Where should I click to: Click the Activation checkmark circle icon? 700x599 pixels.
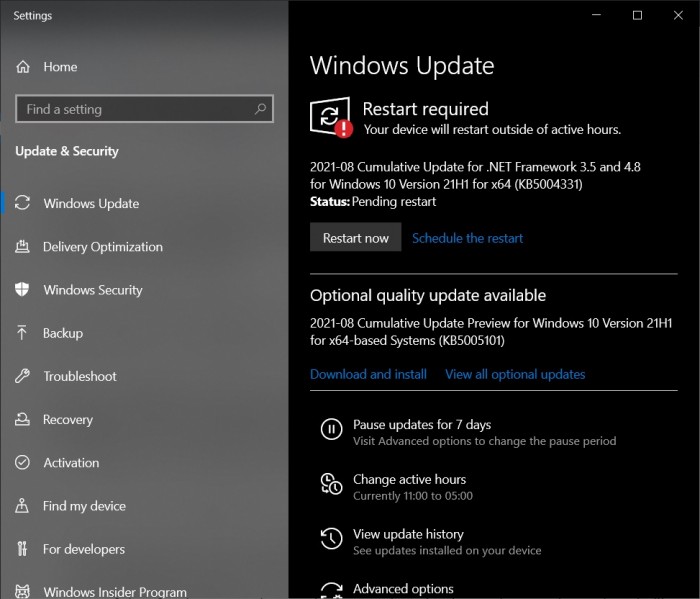tap(22, 462)
